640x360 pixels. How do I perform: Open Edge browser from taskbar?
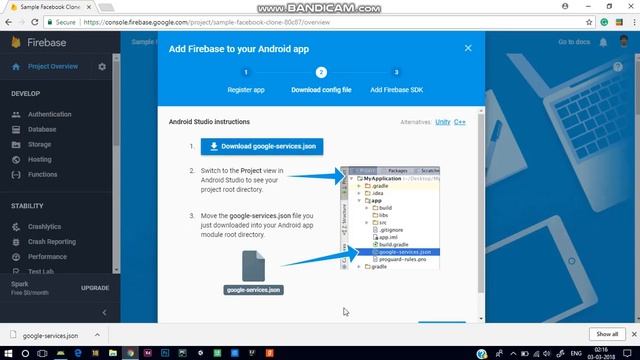click(x=78, y=353)
